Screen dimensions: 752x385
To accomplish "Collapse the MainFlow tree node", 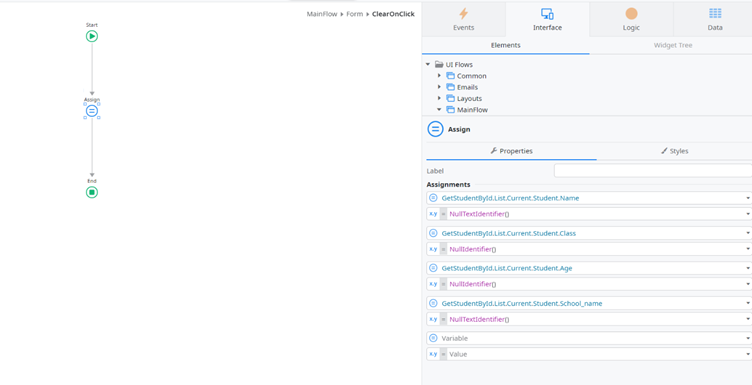I will [x=439, y=109].
